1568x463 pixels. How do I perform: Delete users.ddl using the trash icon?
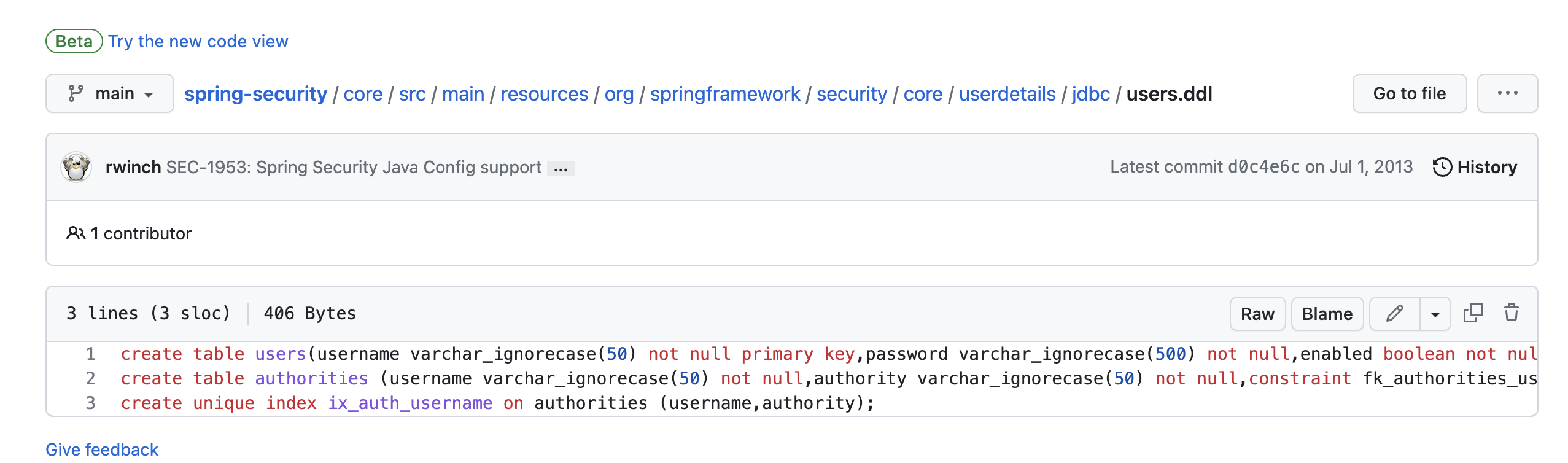[x=1512, y=313]
